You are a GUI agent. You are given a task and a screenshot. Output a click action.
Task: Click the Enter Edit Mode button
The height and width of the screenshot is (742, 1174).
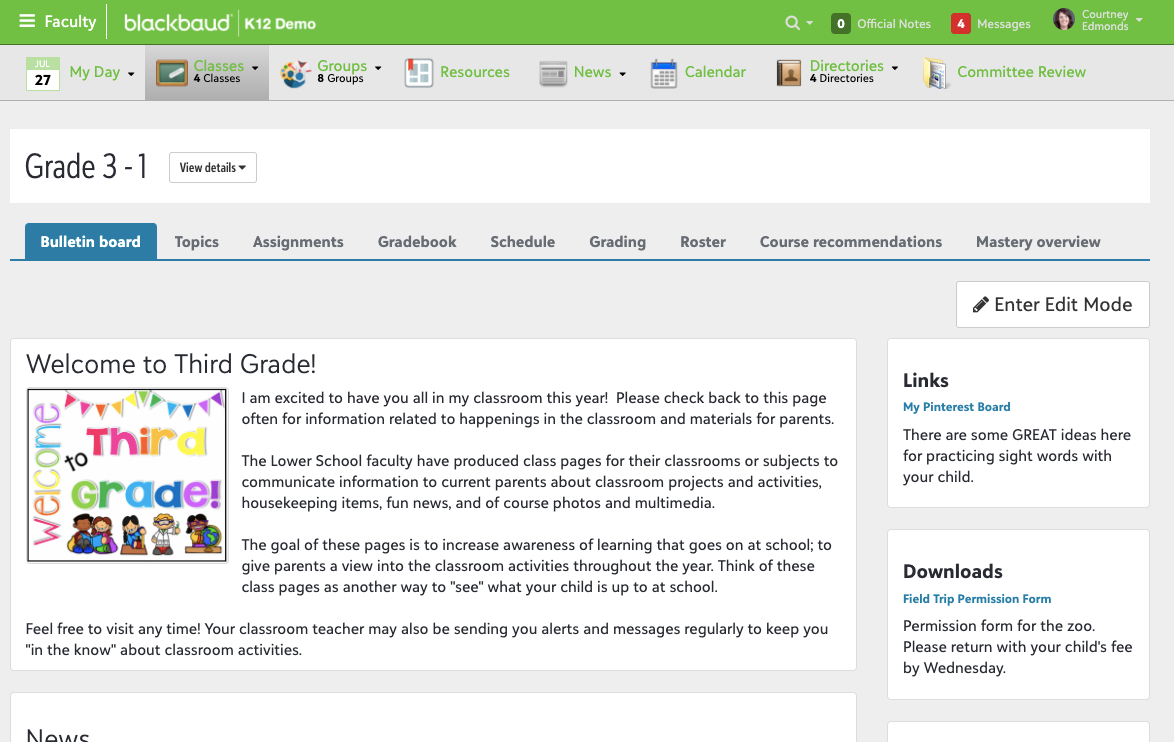(1052, 304)
